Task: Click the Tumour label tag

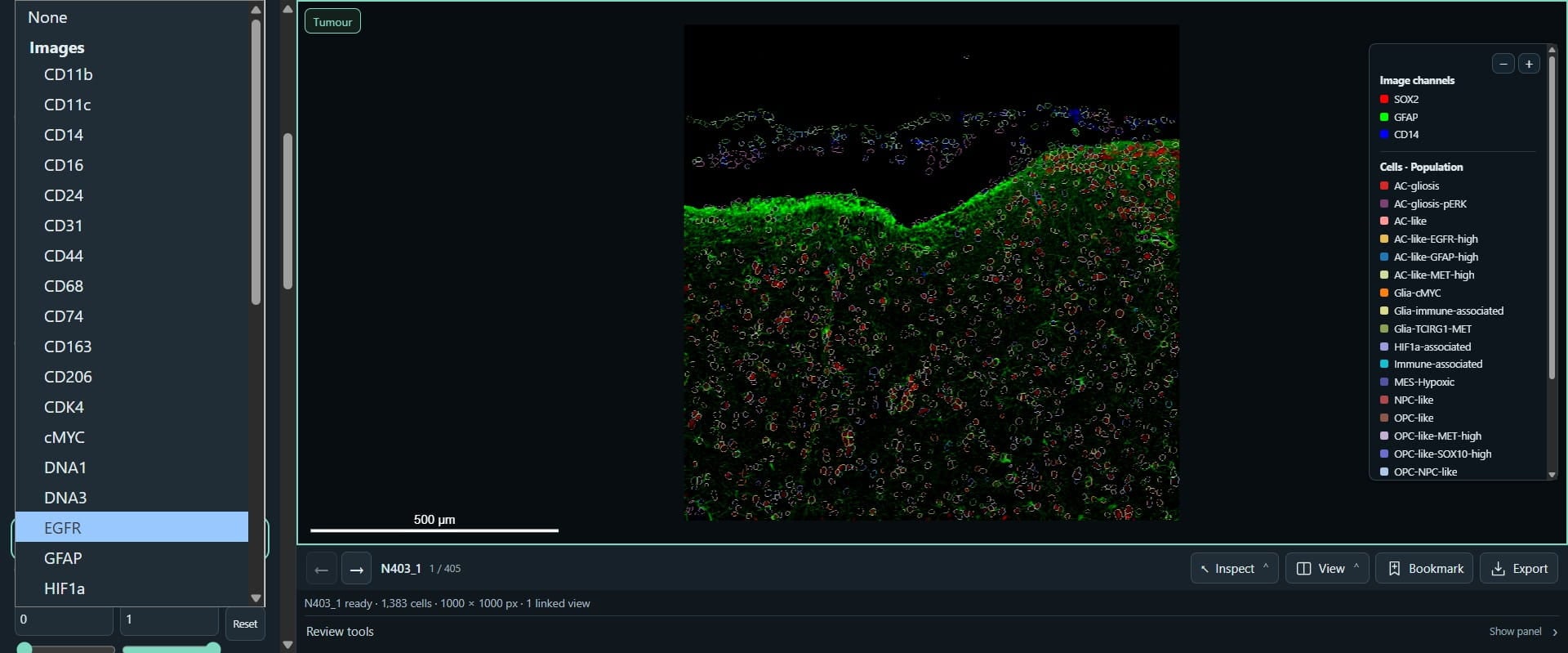Action: (332, 22)
